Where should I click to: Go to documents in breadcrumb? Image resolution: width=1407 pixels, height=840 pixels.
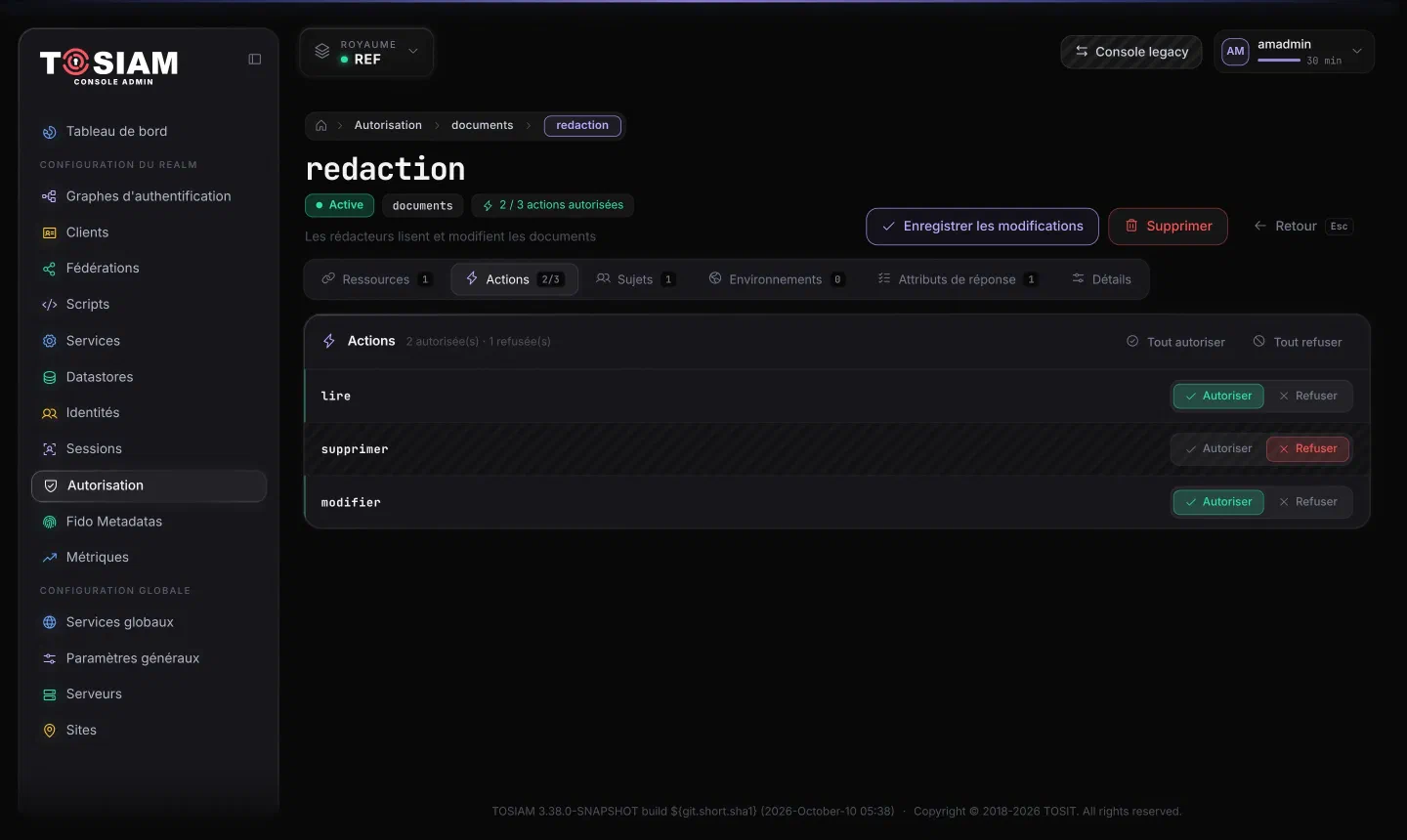482,125
